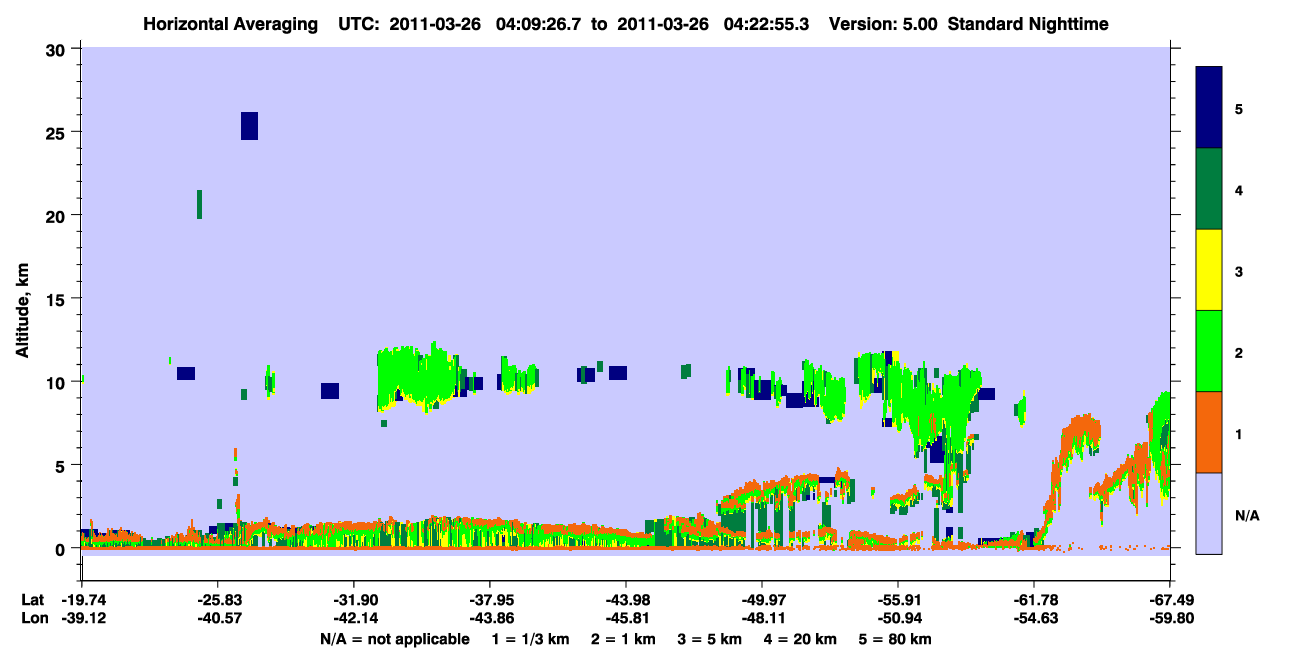
Task: Click the dark green level 4 colorbar segment
Action: pyautogui.click(x=1209, y=189)
